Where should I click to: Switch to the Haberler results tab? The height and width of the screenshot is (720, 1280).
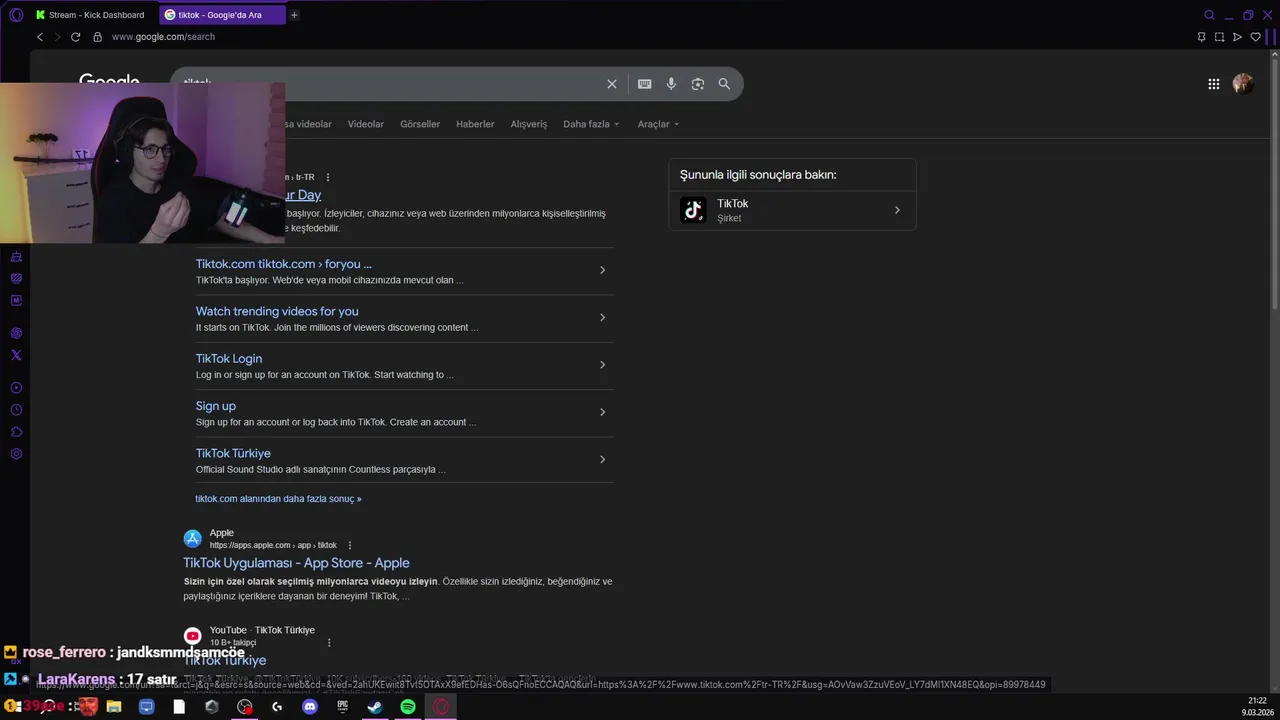pos(475,124)
